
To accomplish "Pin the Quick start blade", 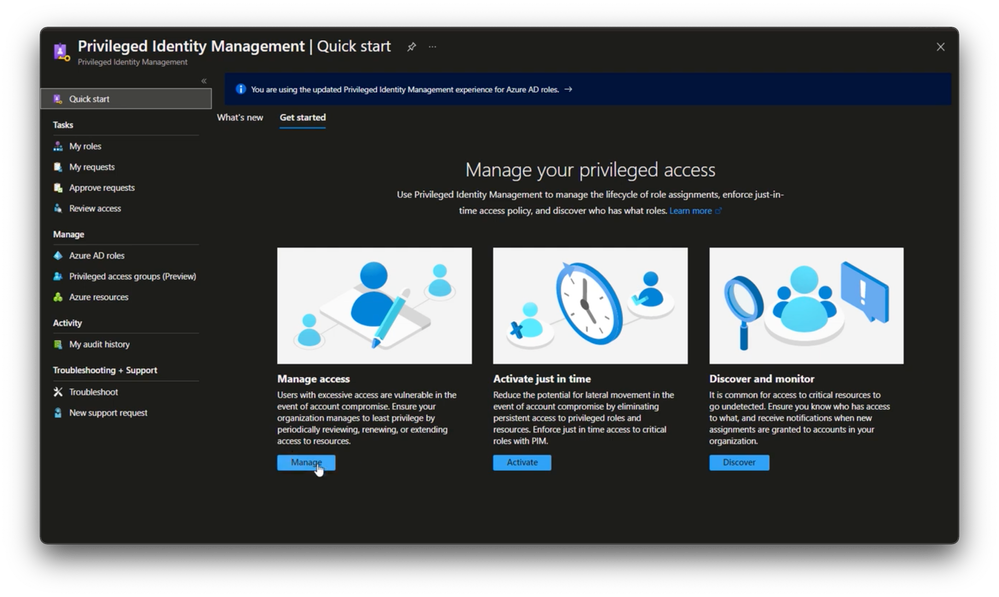I will click(x=412, y=47).
